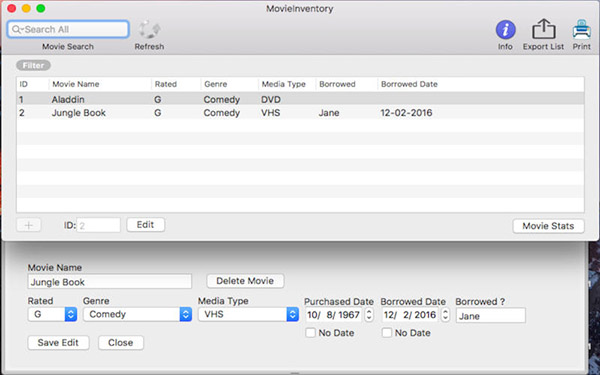Check No Date under Purchased Date
This screenshot has width=600, height=375.
point(310,333)
